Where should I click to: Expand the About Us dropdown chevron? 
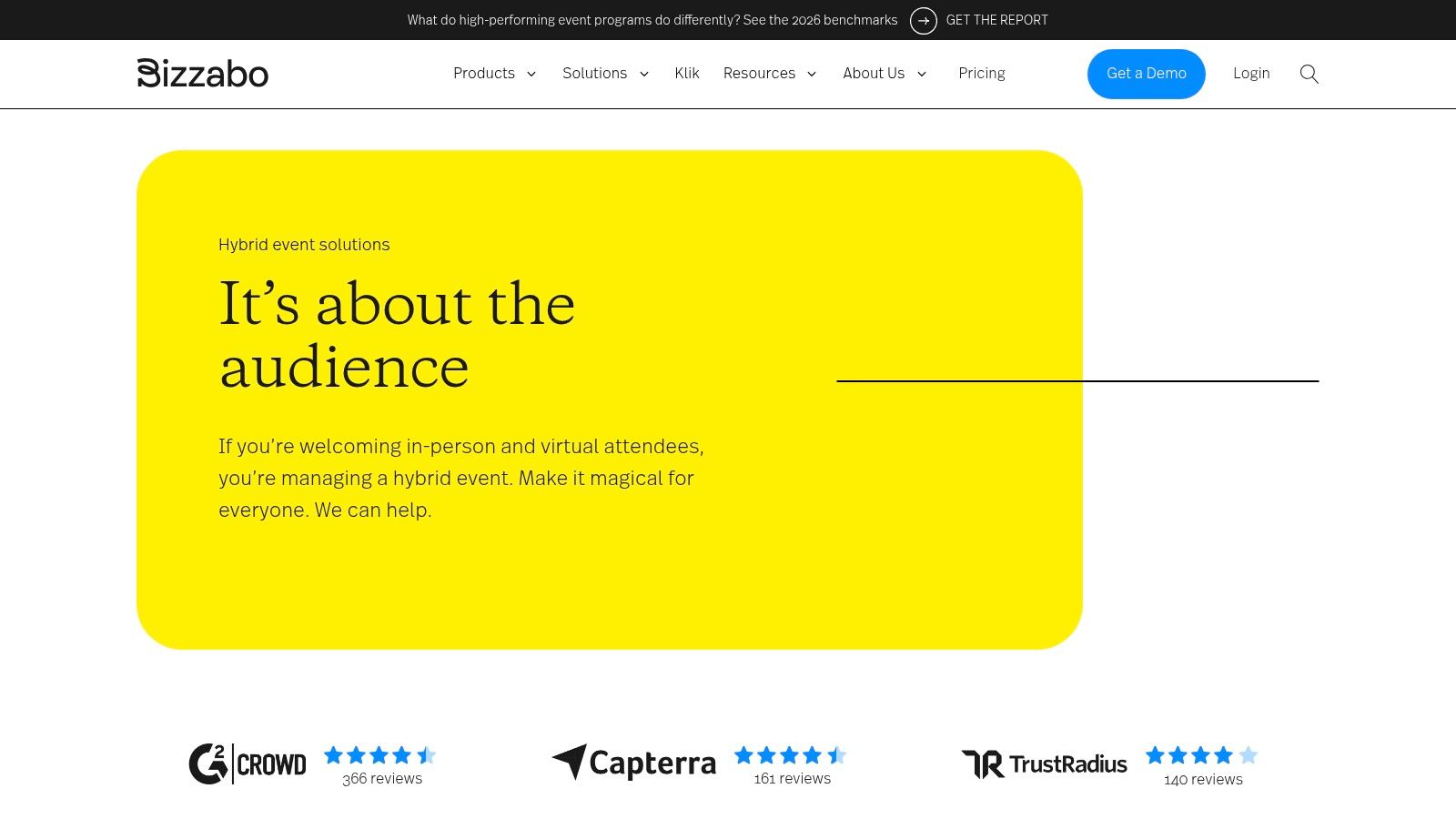point(922,74)
